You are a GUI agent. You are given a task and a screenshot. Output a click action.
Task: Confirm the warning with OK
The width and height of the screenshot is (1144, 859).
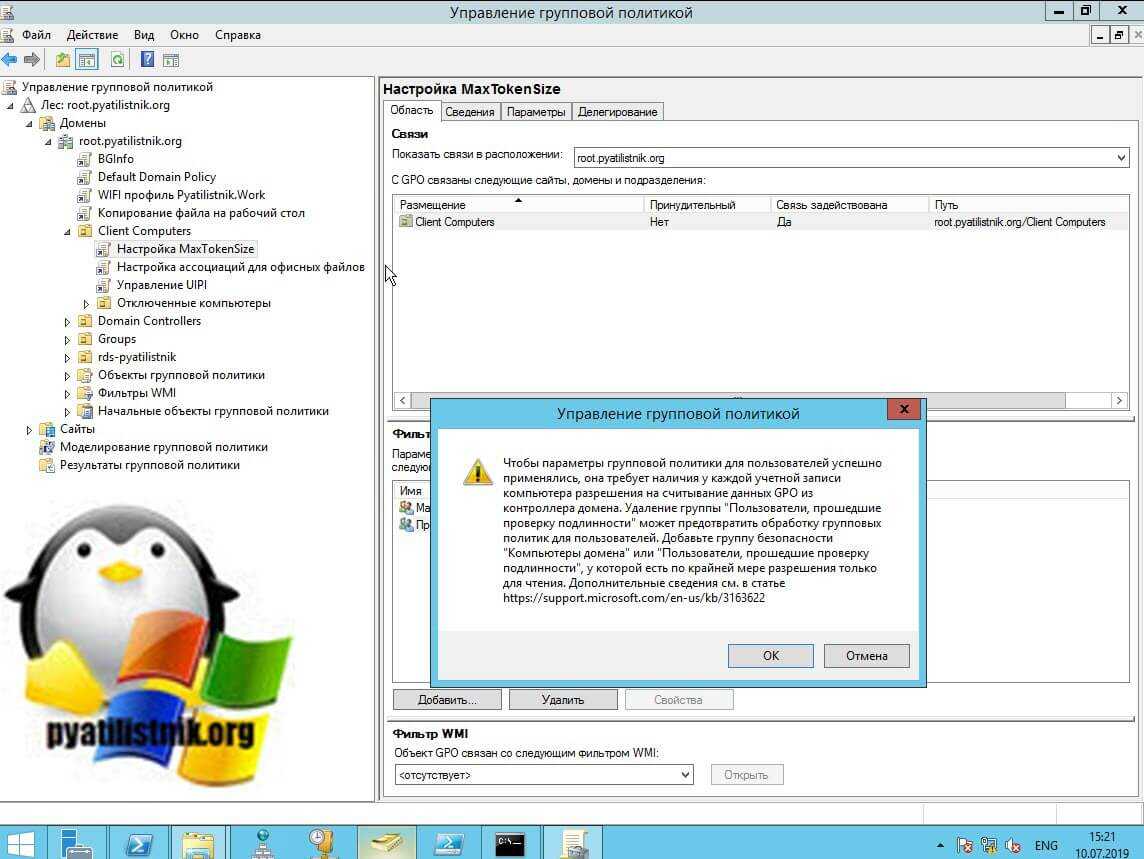pyautogui.click(x=770, y=656)
